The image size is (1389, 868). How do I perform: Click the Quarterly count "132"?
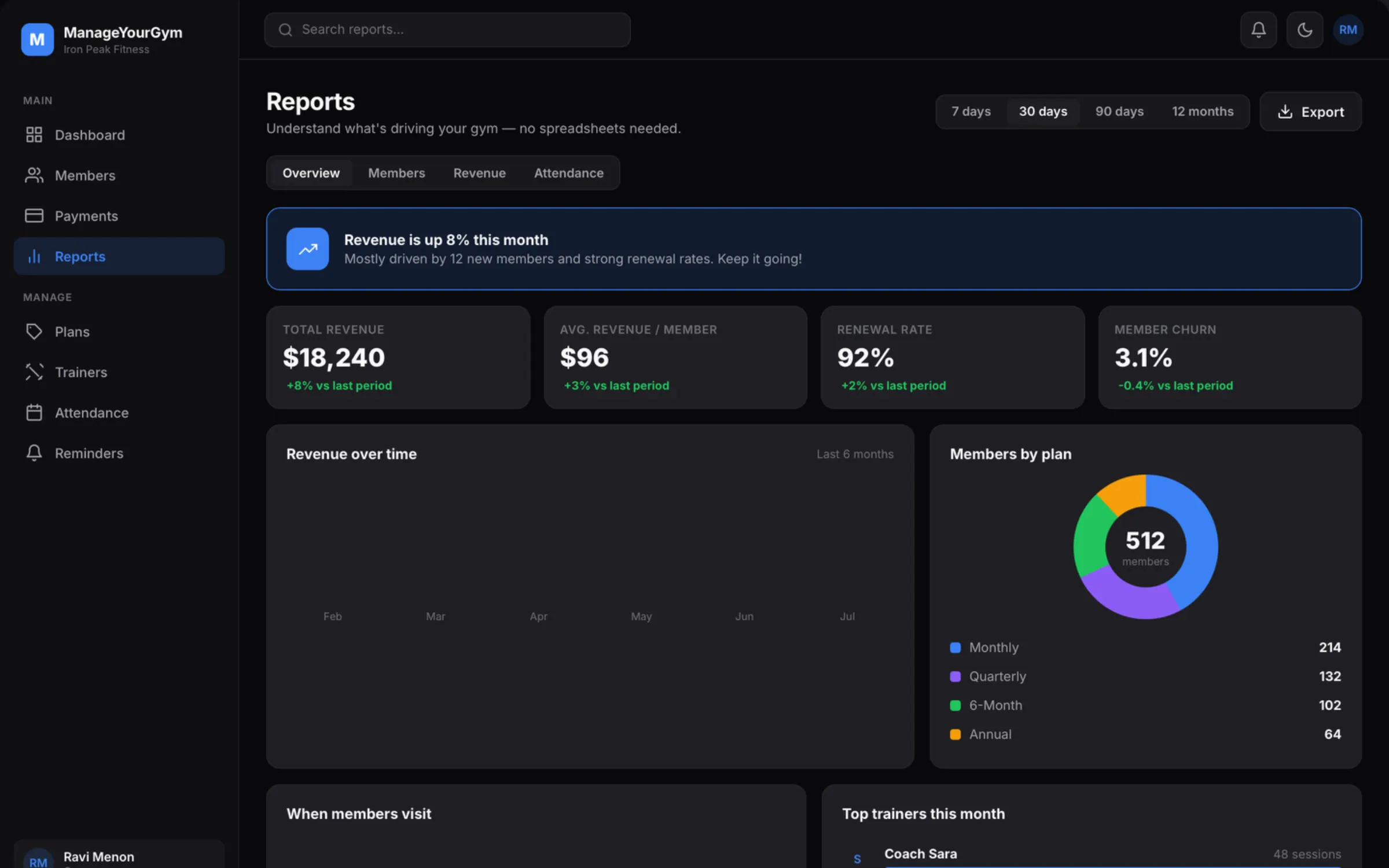(x=1329, y=676)
